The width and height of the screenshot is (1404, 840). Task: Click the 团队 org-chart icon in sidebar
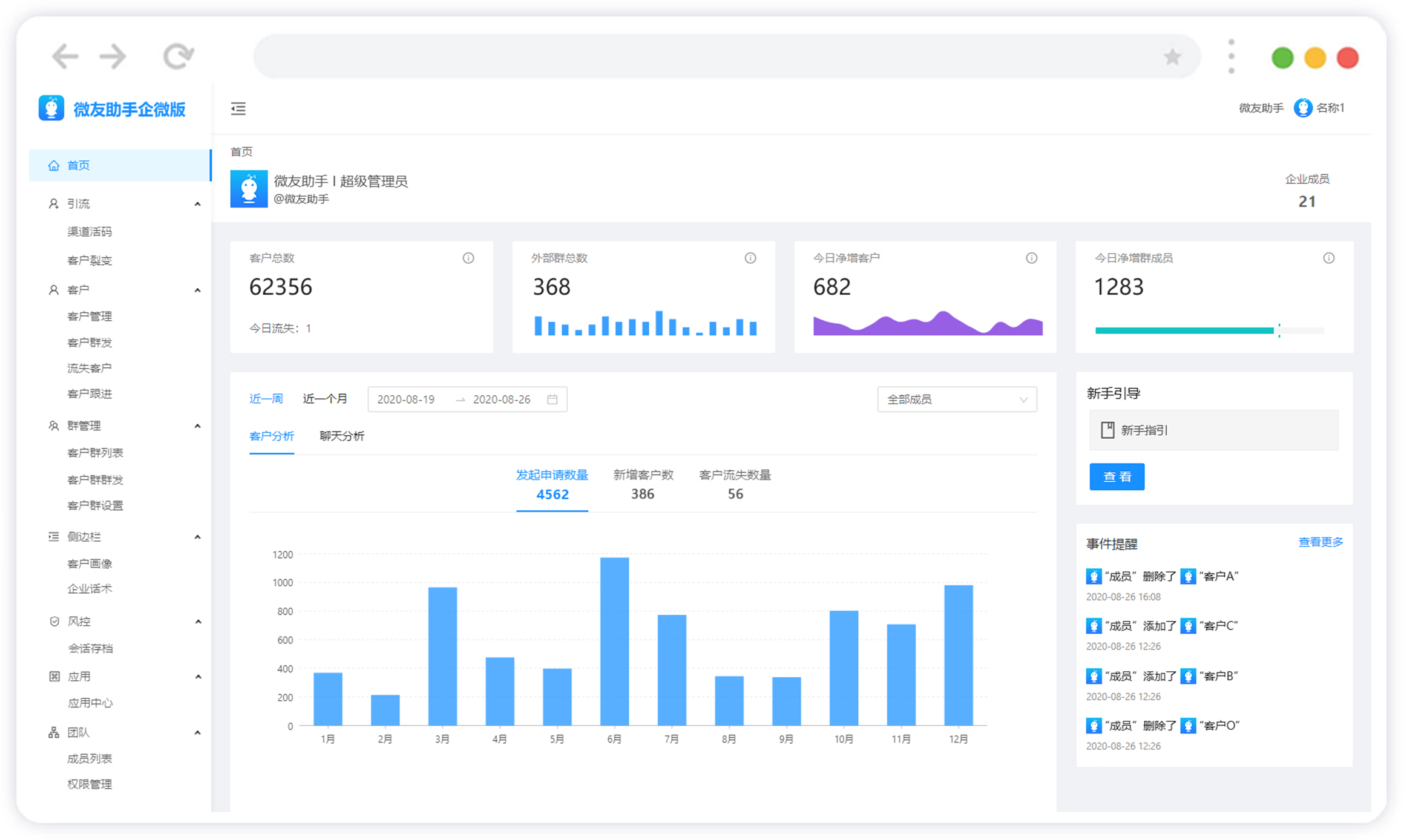54,733
